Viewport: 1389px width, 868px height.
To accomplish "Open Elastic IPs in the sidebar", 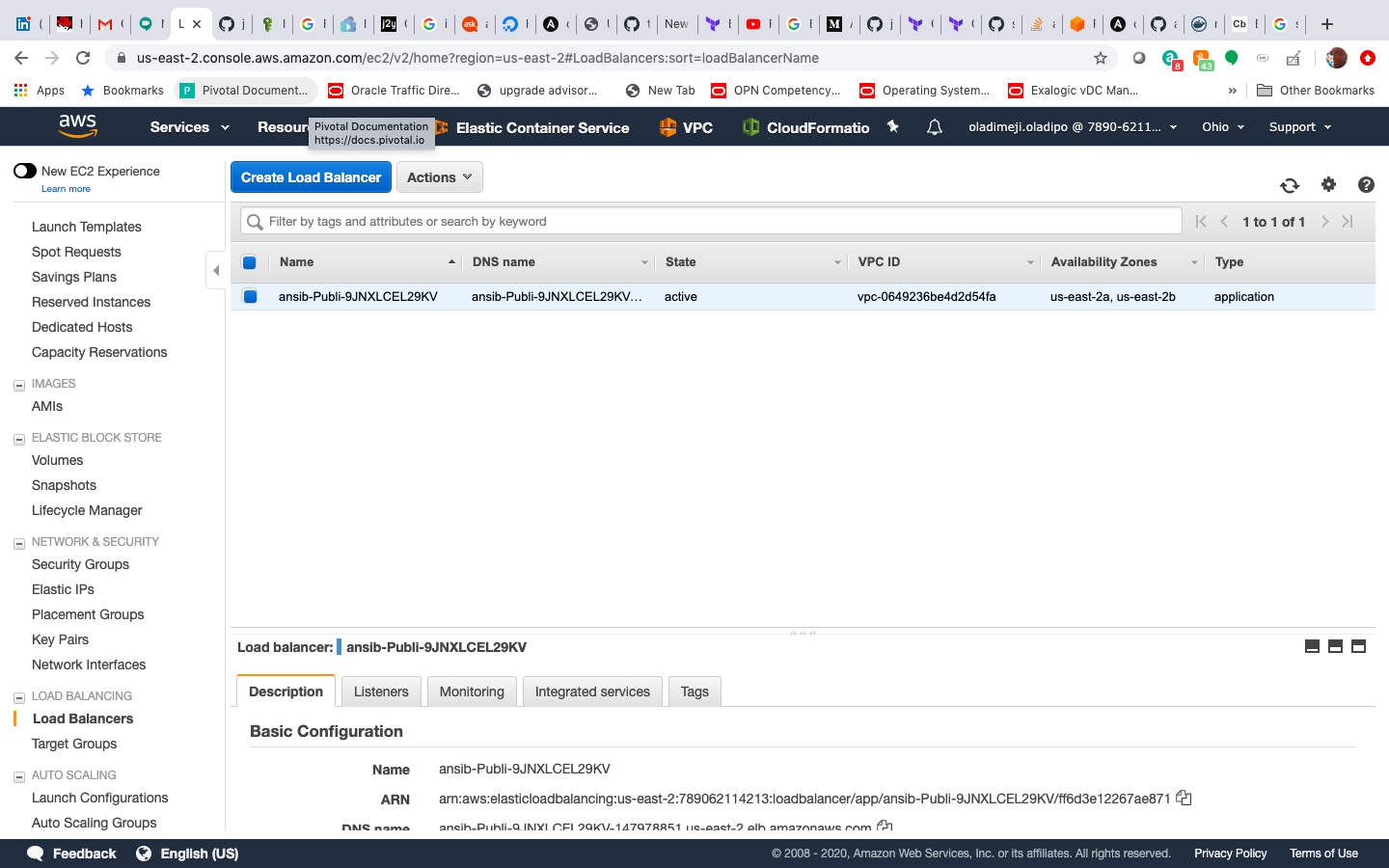I will [x=63, y=589].
